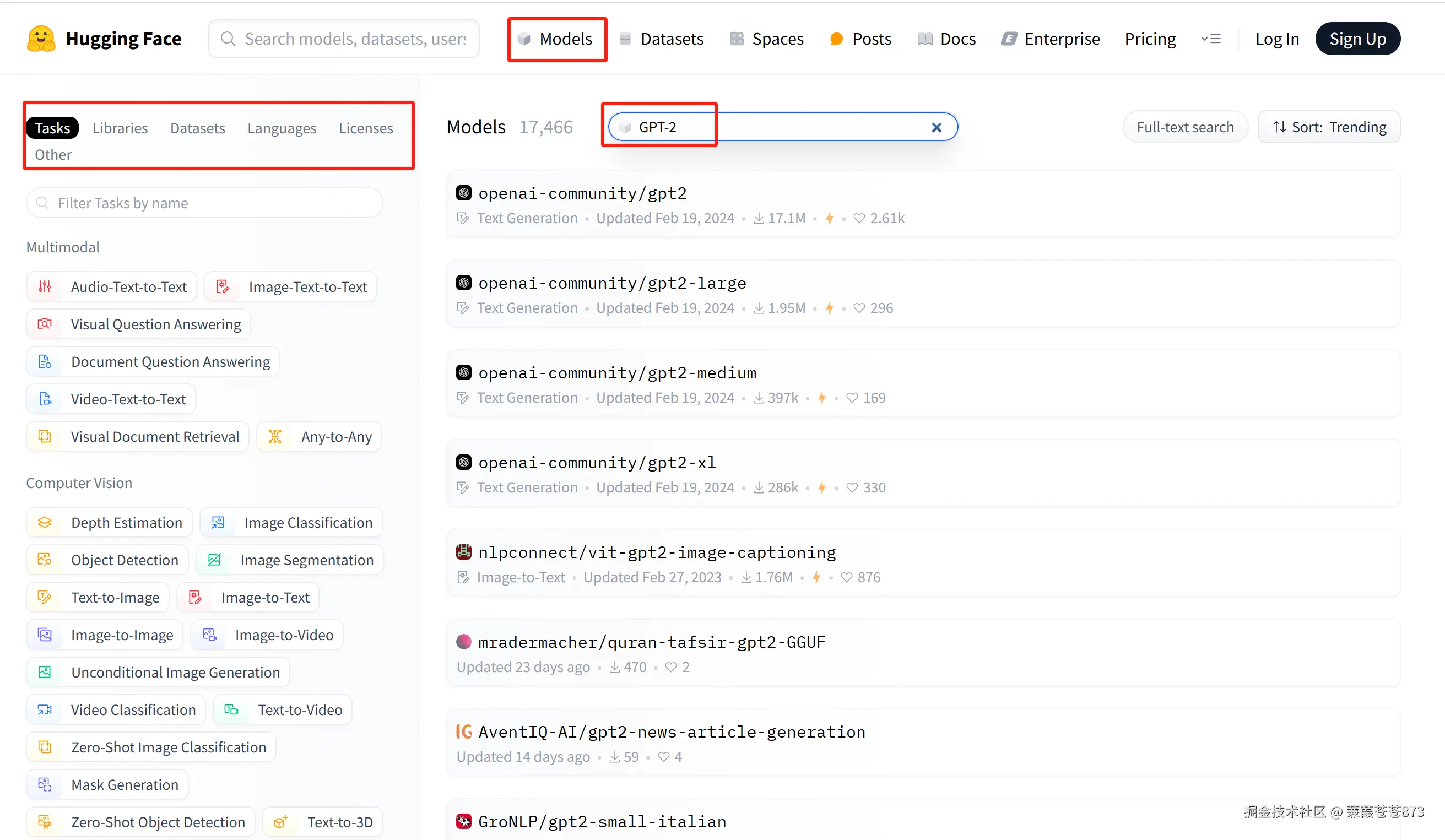Click the heart icon on gpt2-large
The width and height of the screenshot is (1445, 840).
tap(858, 308)
